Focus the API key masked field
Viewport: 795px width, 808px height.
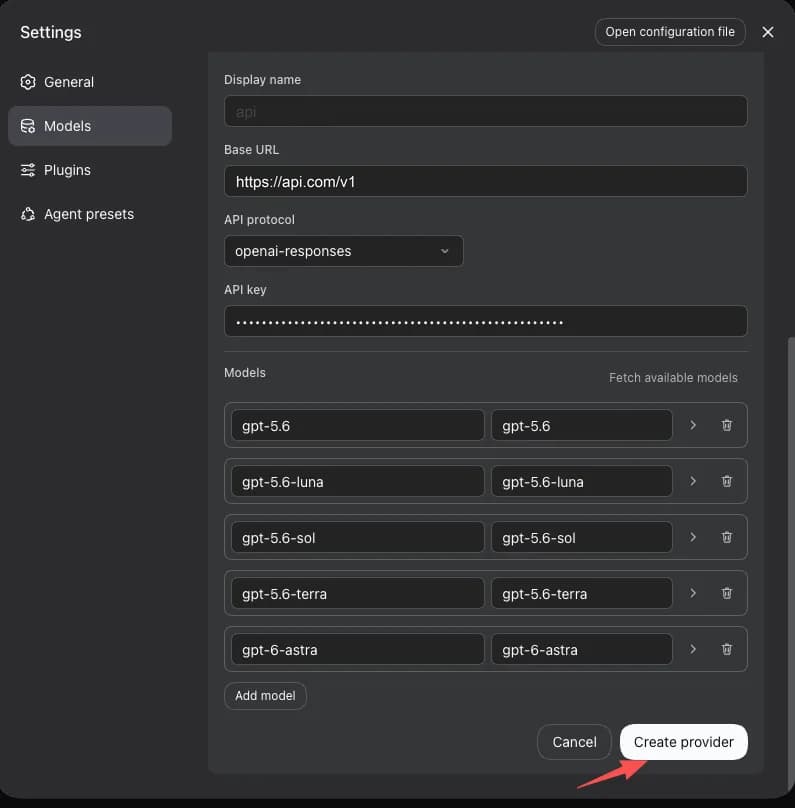[x=486, y=322]
